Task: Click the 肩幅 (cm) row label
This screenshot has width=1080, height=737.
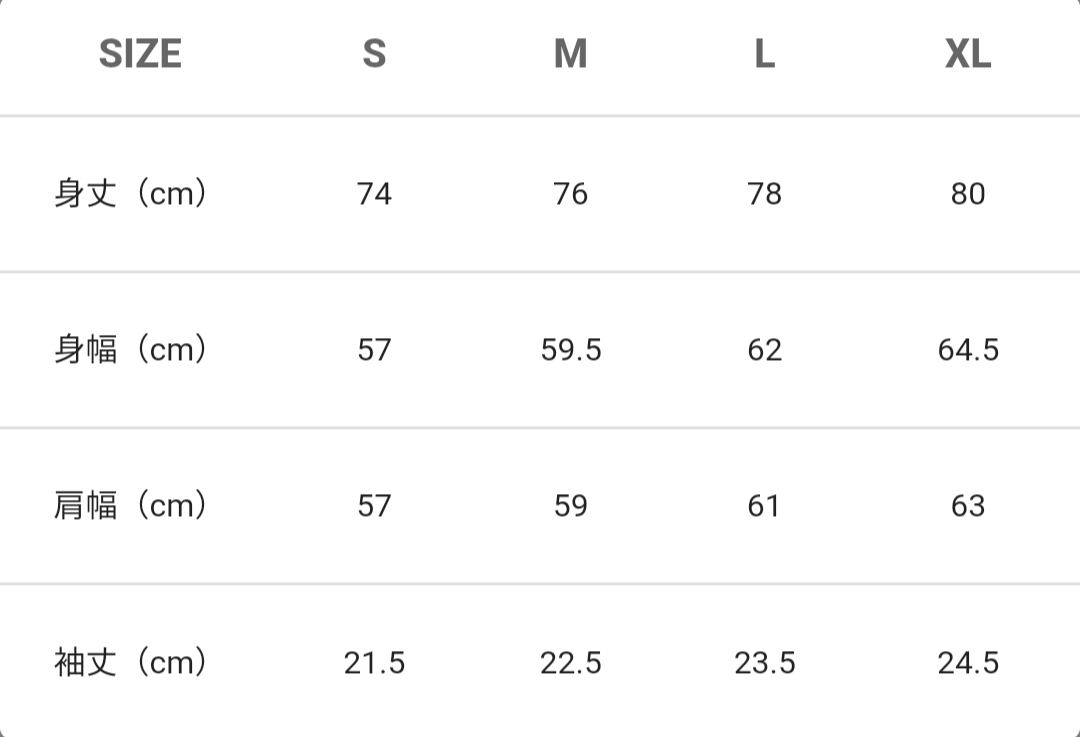Action: click(130, 506)
